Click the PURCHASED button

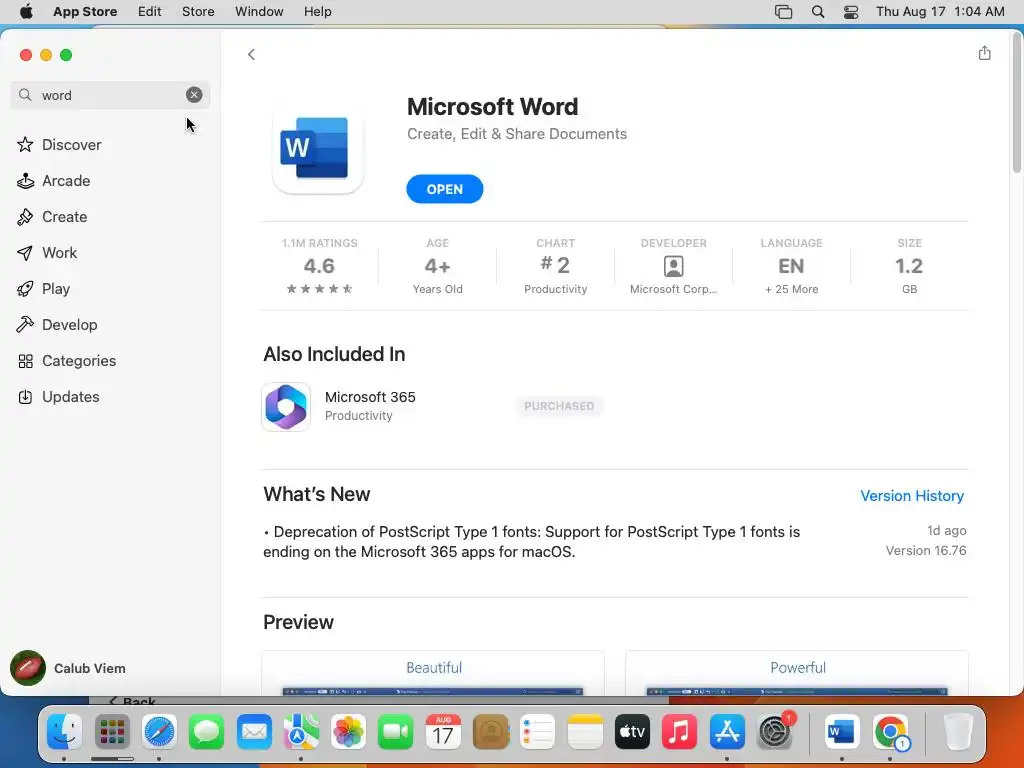point(559,406)
